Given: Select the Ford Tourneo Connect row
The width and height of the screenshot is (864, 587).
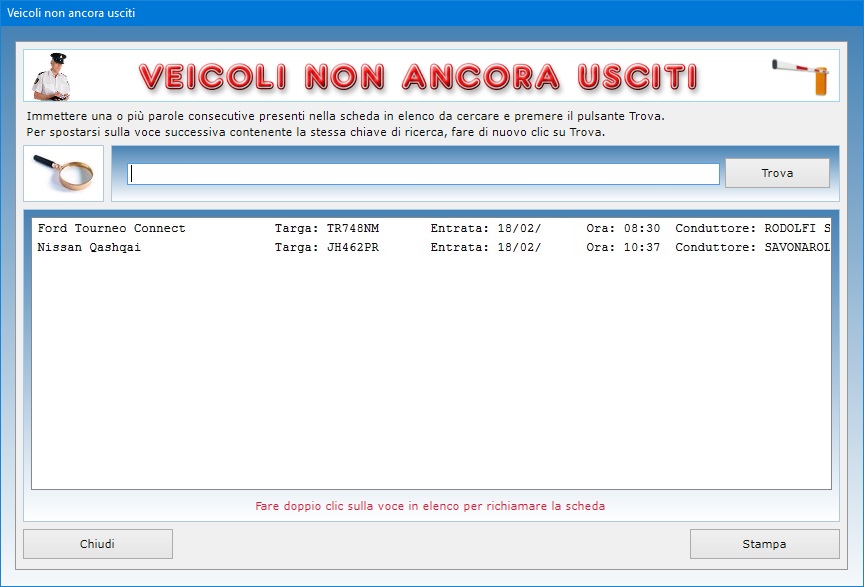Looking at the screenshot, I should pyautogui.click(x=431, y=228).
